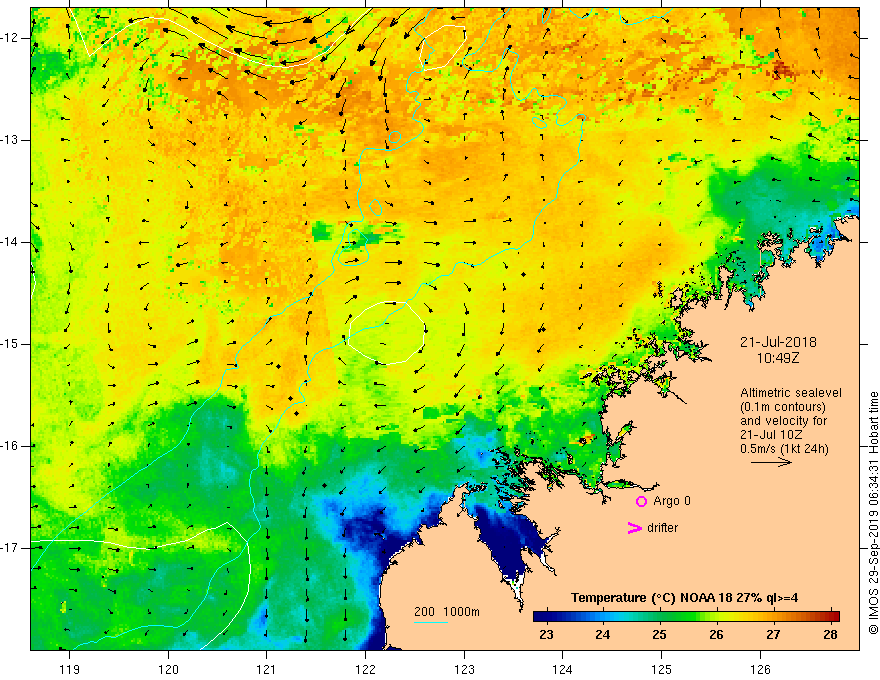
Task: Click longitude axis label 124
Action: point(563,669)
